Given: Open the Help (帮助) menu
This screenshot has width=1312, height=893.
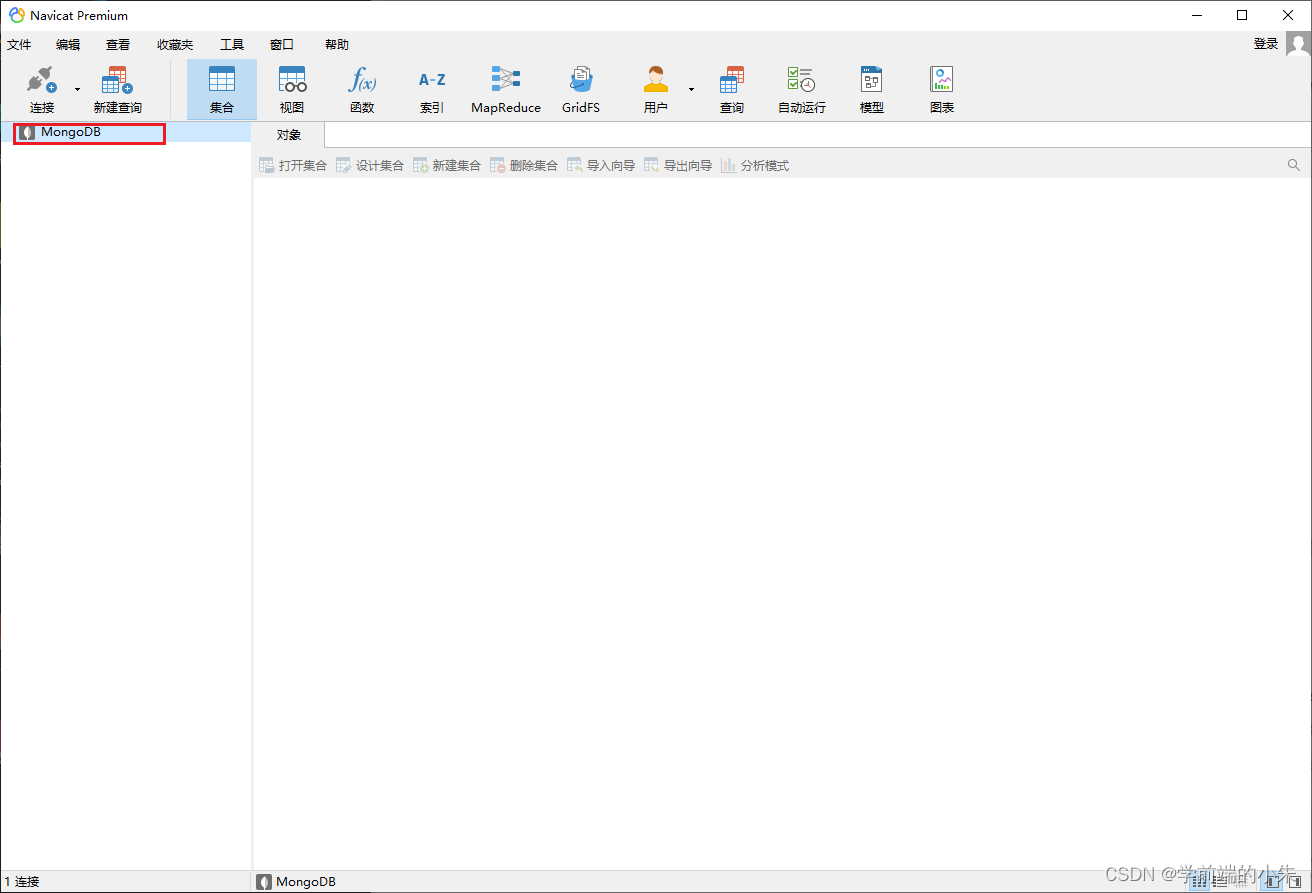Looking at the screenshot, I should (x=337, y=45).
